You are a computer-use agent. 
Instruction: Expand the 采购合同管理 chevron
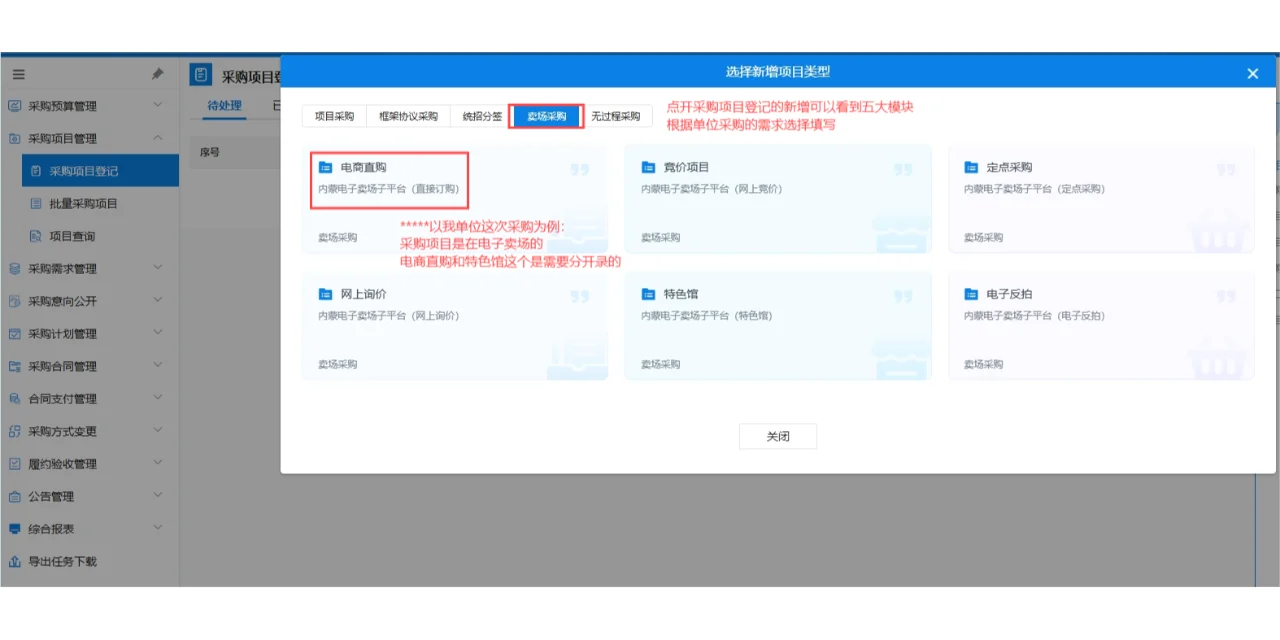click(x=158, y=365)
